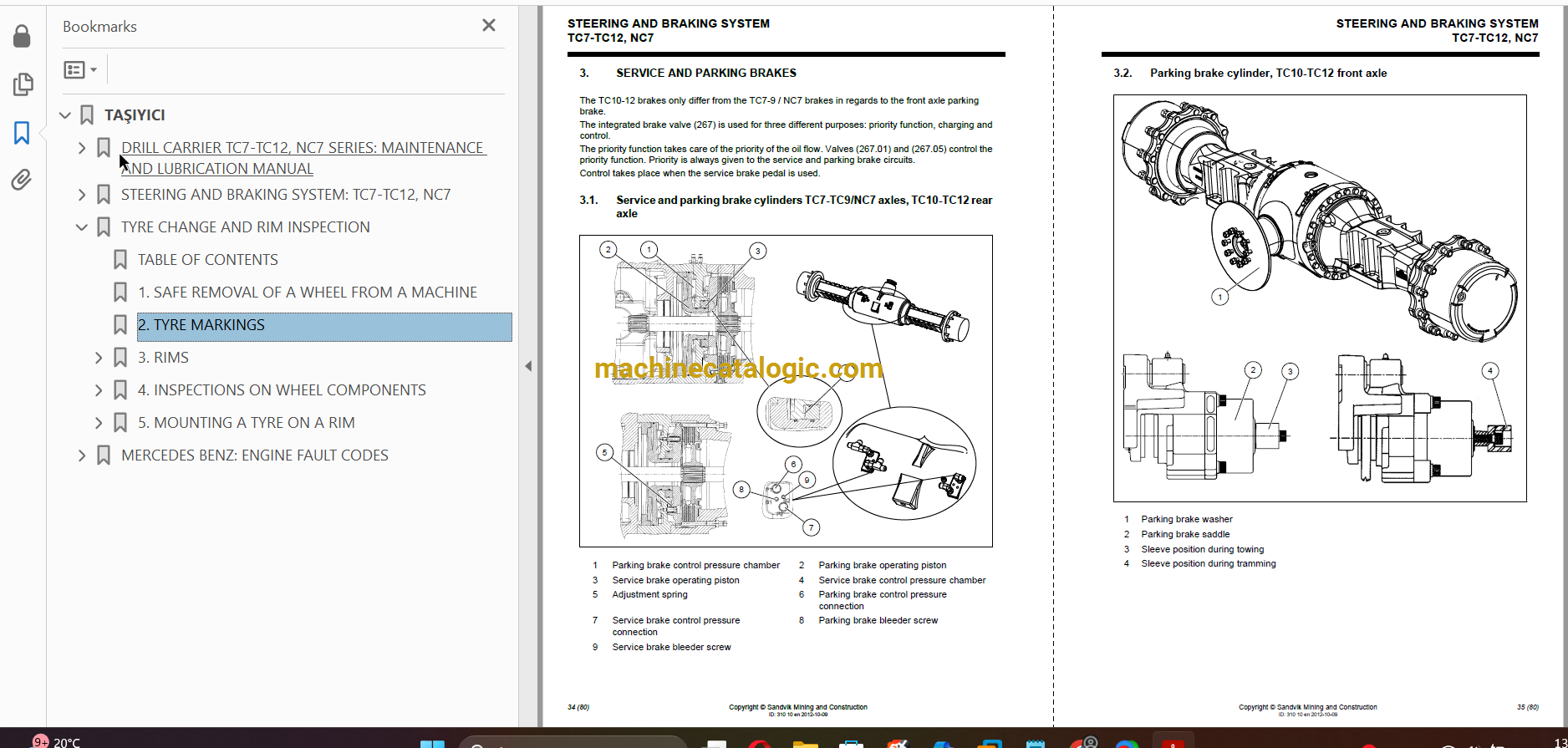Click bookmark icon beside 2. TYRE MARKINGS
Screen dimensions: 1568x748
(x=120, y=325)
